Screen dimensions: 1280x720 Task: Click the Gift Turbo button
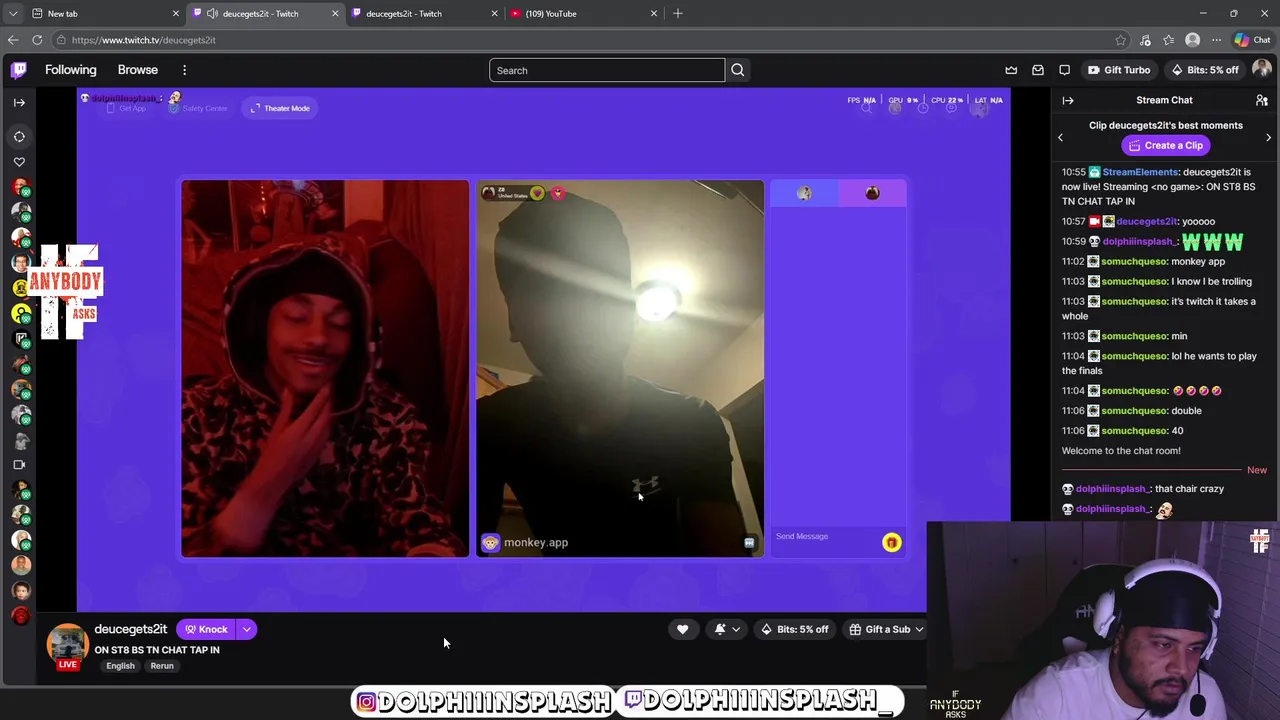[x=1119, y=70]
